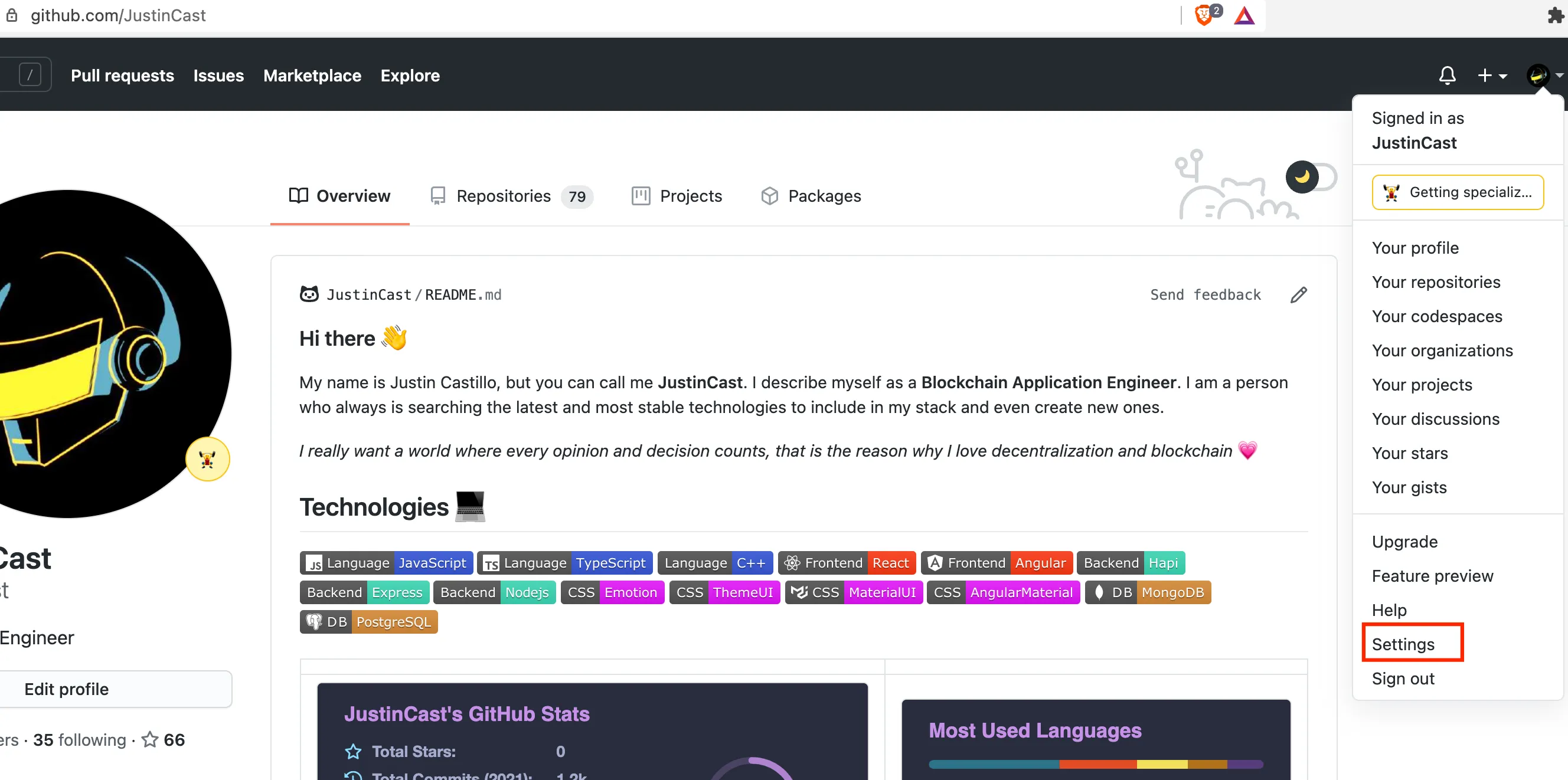Click the README cat face icon

(x=309, y=294)
